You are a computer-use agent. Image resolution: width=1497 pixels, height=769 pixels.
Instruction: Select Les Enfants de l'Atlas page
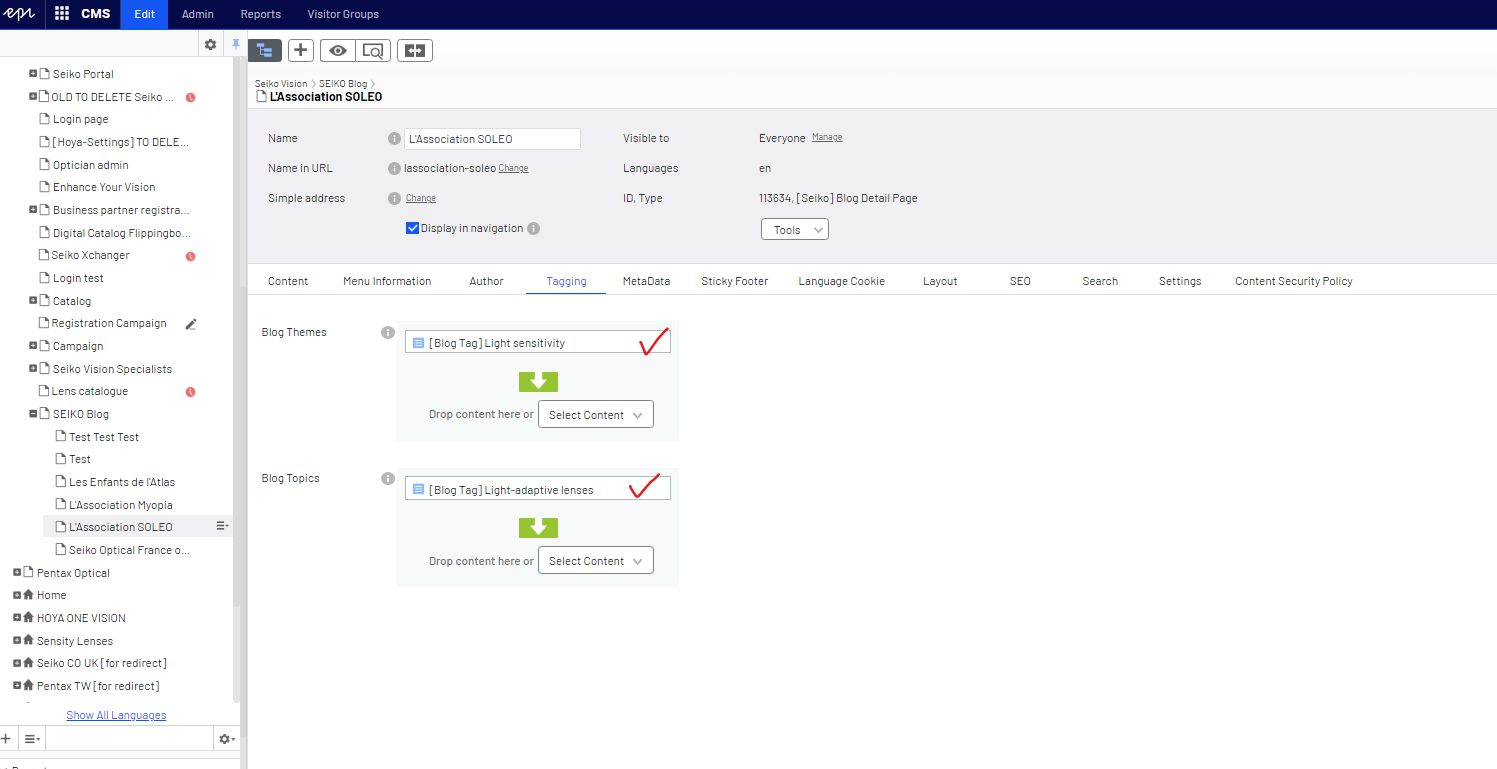[122, 482]
